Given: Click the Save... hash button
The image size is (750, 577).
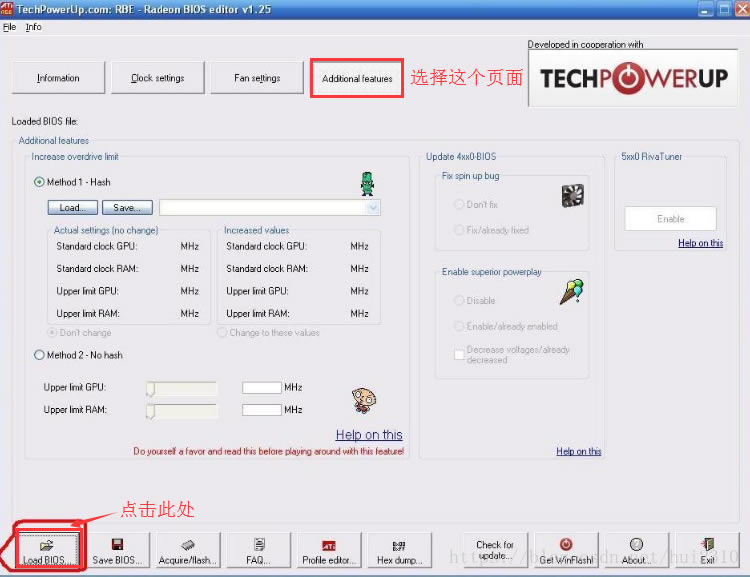Looking at the screenshot, I should click(x=127, y=208).
